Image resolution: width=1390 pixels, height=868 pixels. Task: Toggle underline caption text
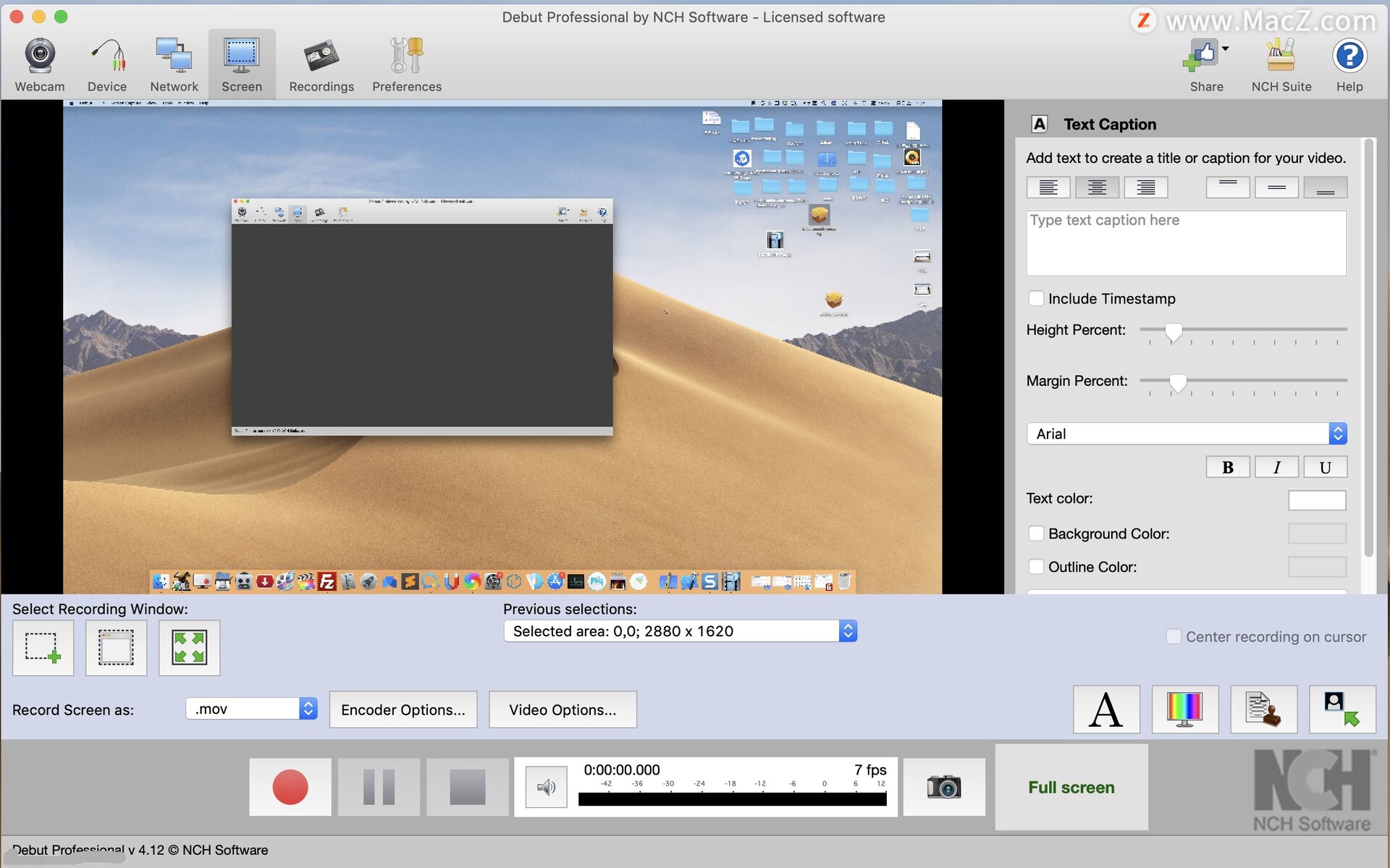tap(1325, 468)
